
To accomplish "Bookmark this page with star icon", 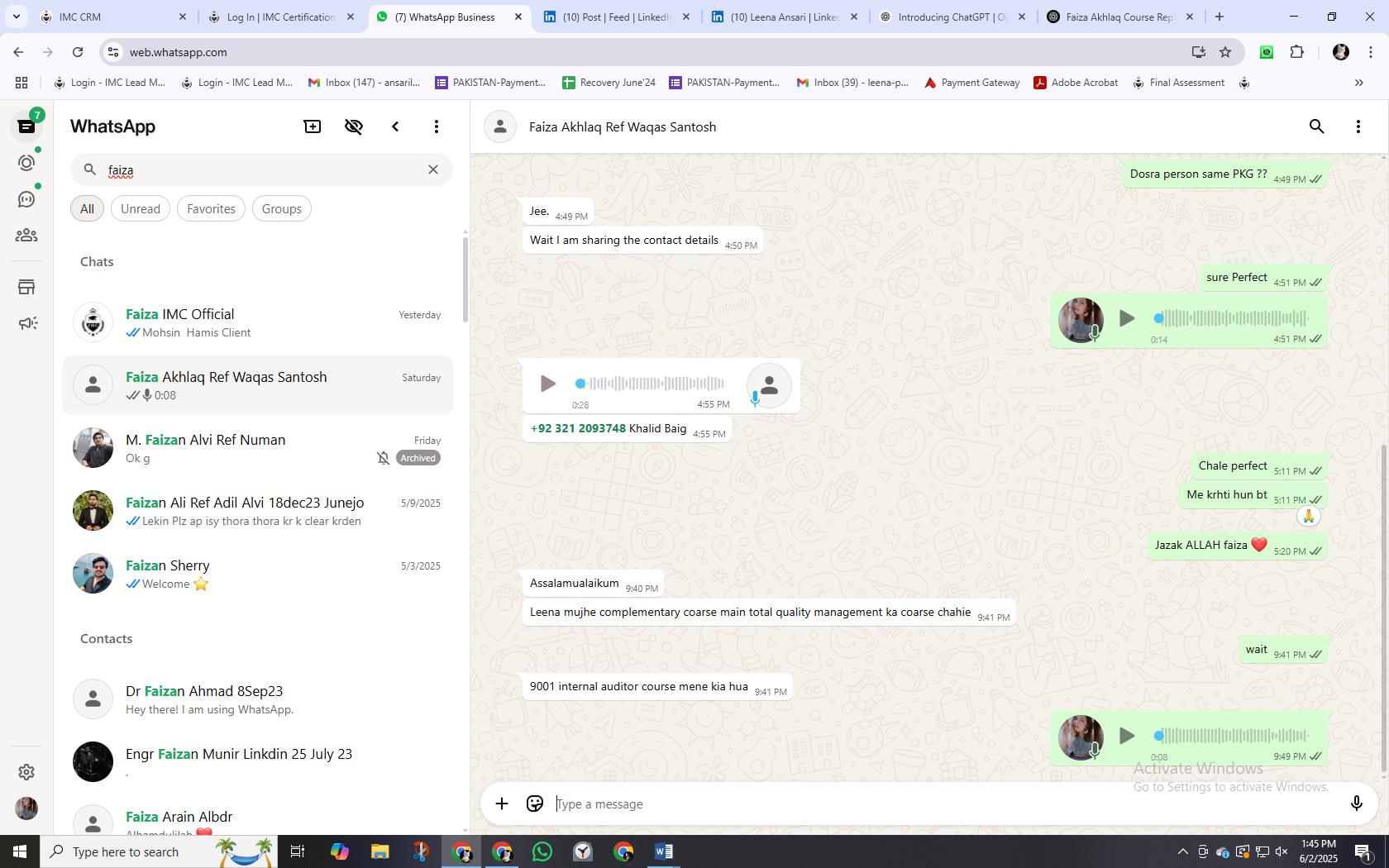I will [1225, 52].
